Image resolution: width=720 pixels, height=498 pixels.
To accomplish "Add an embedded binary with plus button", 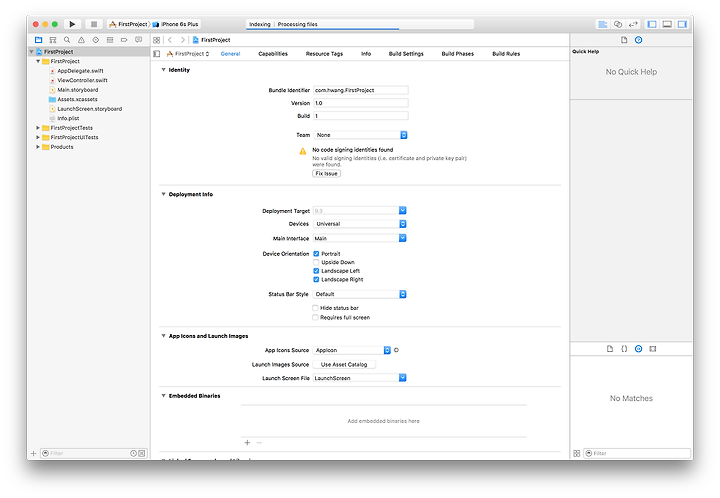I will 247,442.
